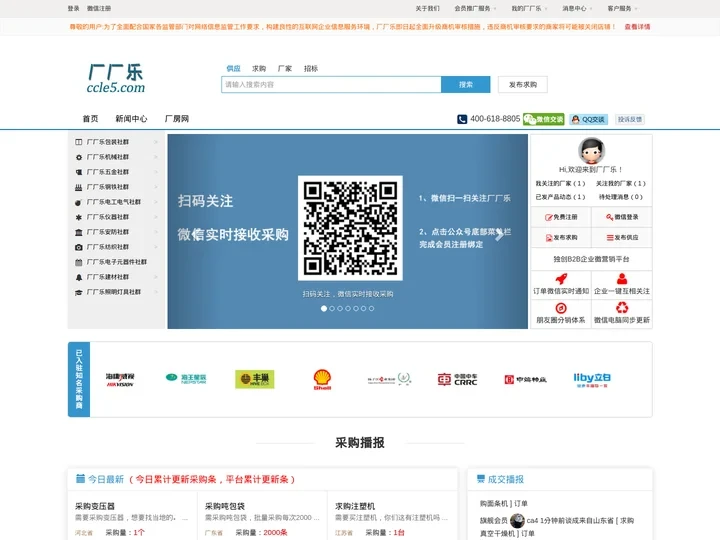Open the 厂厂乐包装社群 category icon

(79, 142)
